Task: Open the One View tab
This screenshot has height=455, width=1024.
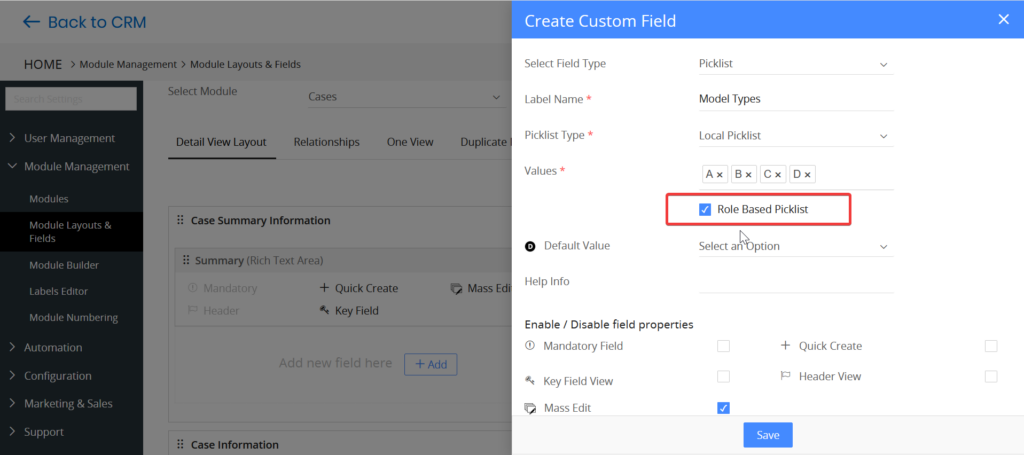Action: tap(410, 142)
